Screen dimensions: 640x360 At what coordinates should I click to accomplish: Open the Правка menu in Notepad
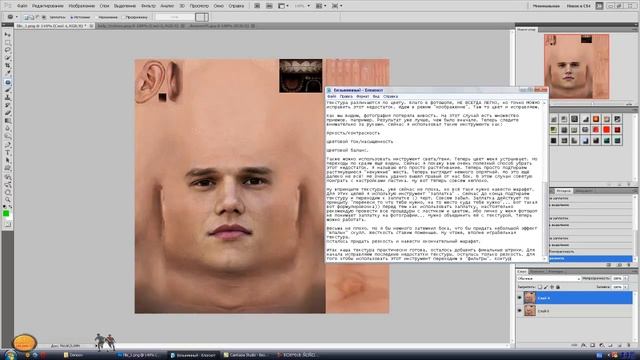click(x=346, y=96)
